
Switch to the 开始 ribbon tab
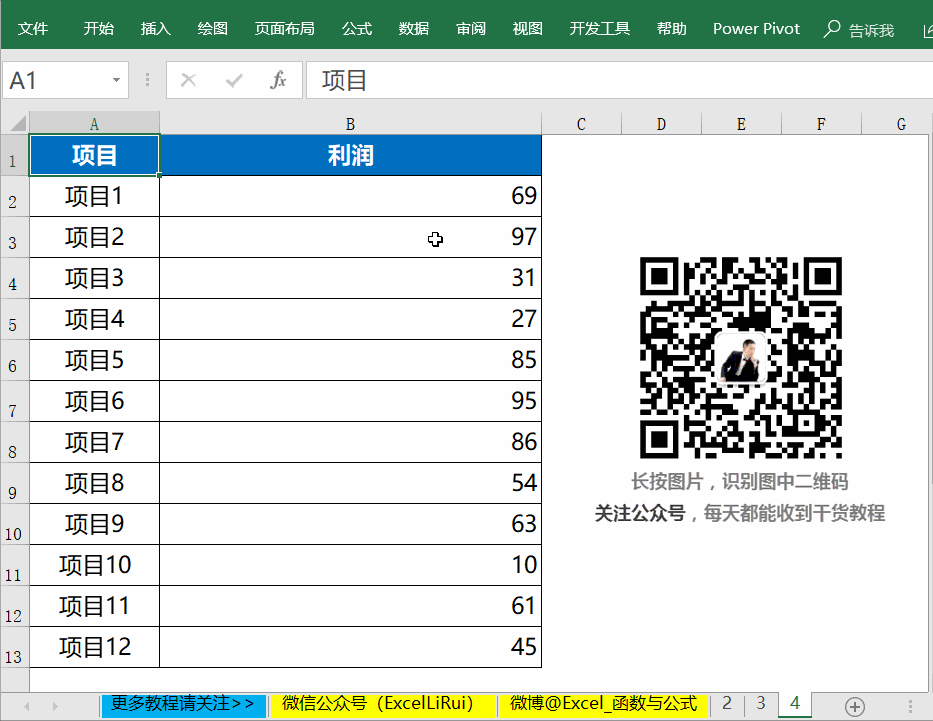pos(99,29)
